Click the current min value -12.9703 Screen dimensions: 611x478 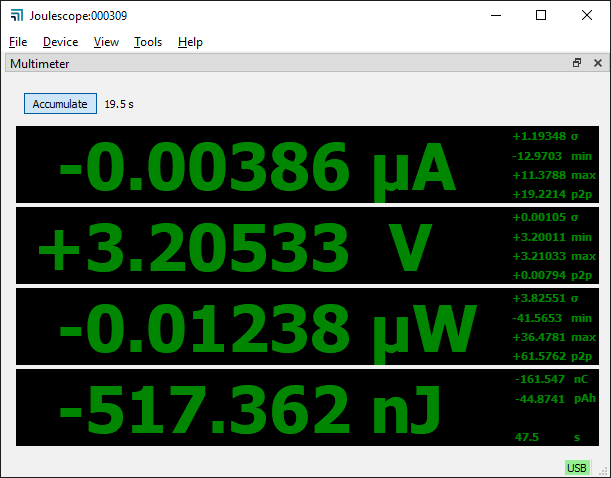(x=537, y=156)
